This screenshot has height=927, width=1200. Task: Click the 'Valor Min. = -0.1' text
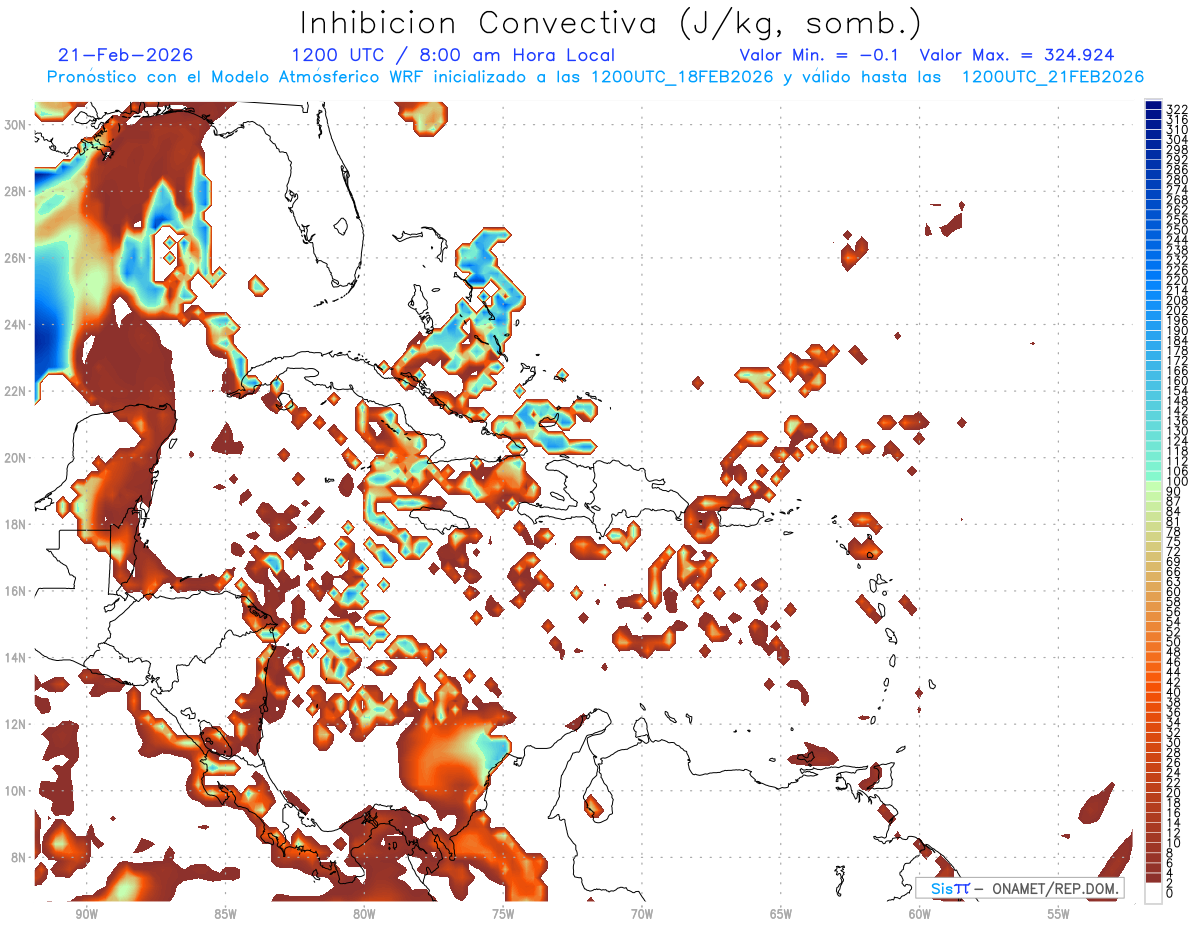(819, 55)
